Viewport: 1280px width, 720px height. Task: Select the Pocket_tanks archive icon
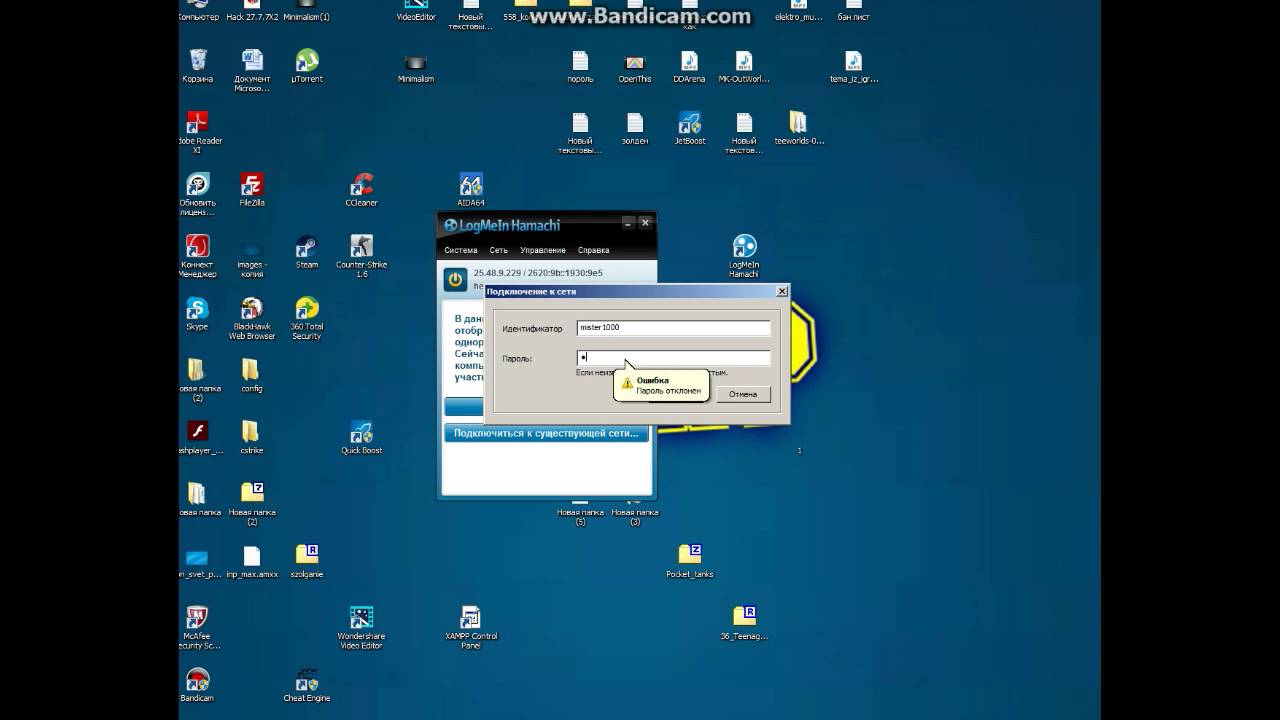click(x=689, y=561)
